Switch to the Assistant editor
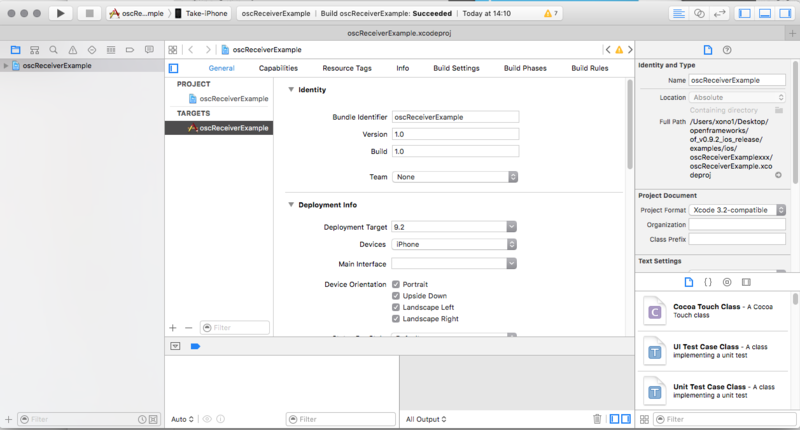800x430 pixels. coord(699,13)
